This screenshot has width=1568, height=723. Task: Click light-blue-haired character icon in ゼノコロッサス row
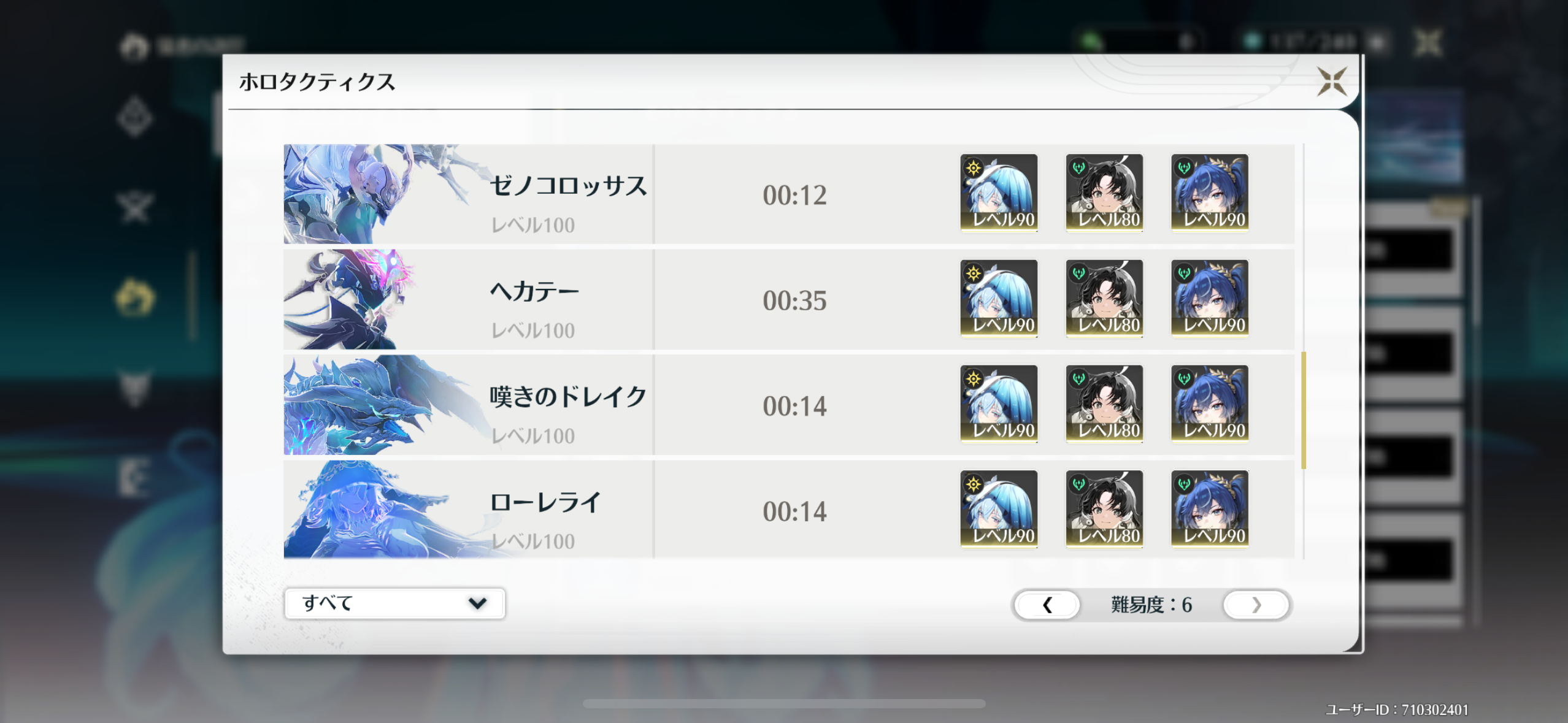pos(999,193)
